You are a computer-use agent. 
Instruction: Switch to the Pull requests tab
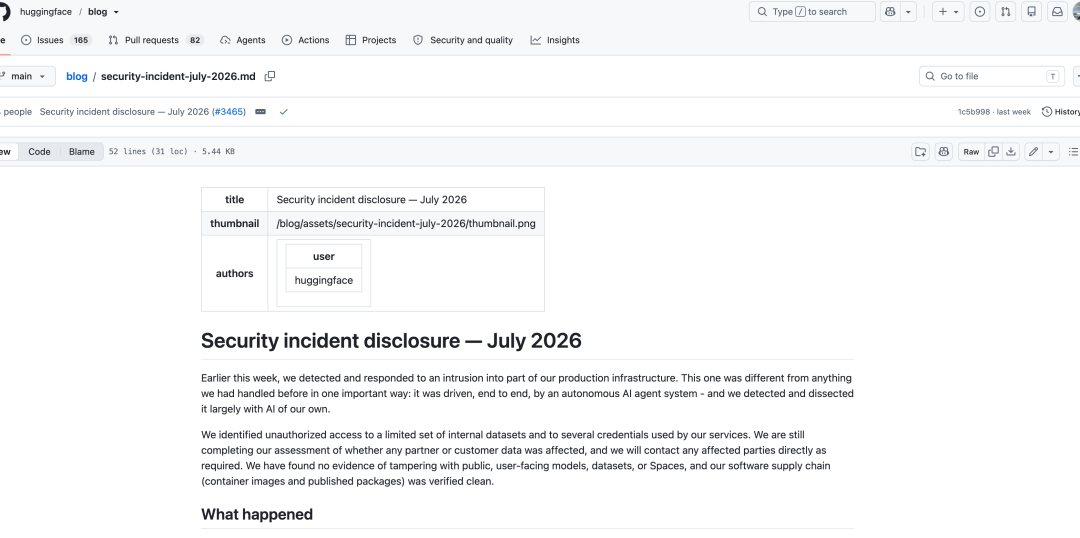156,40
